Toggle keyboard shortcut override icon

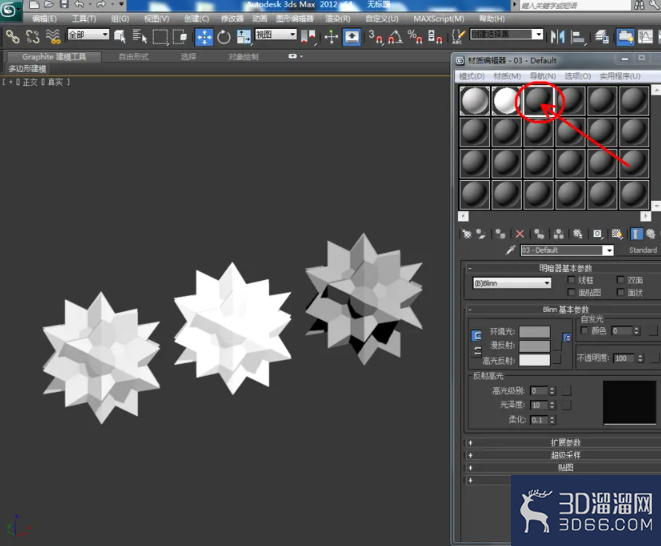tap(352, 37)
